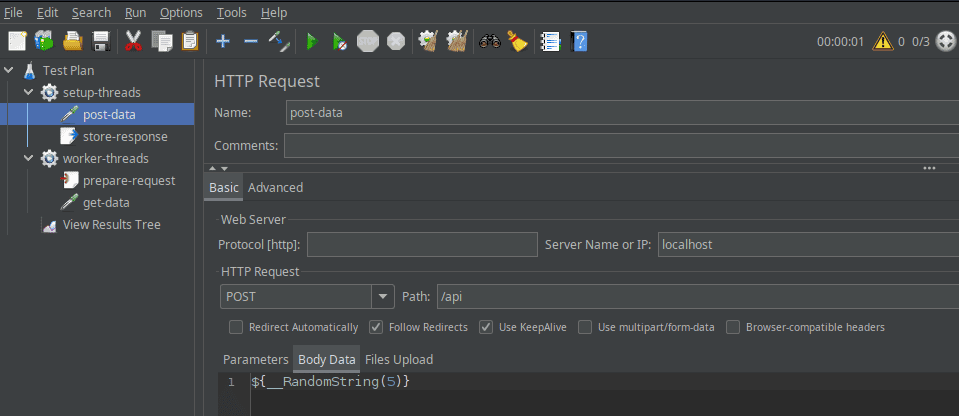
Task: Click the Save test plan icon
Action: tap(101, 41)
